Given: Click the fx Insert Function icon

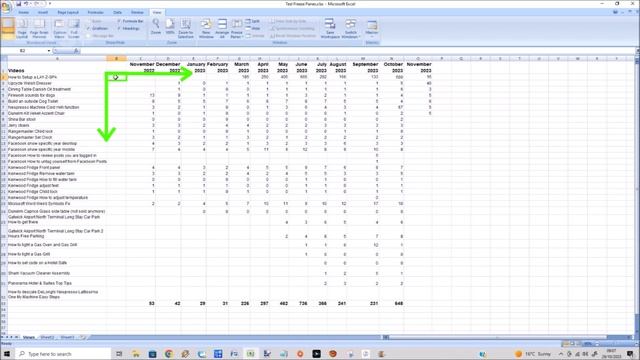Looking at the screenshot, I should pyautogui.click(x=76, y=51).
